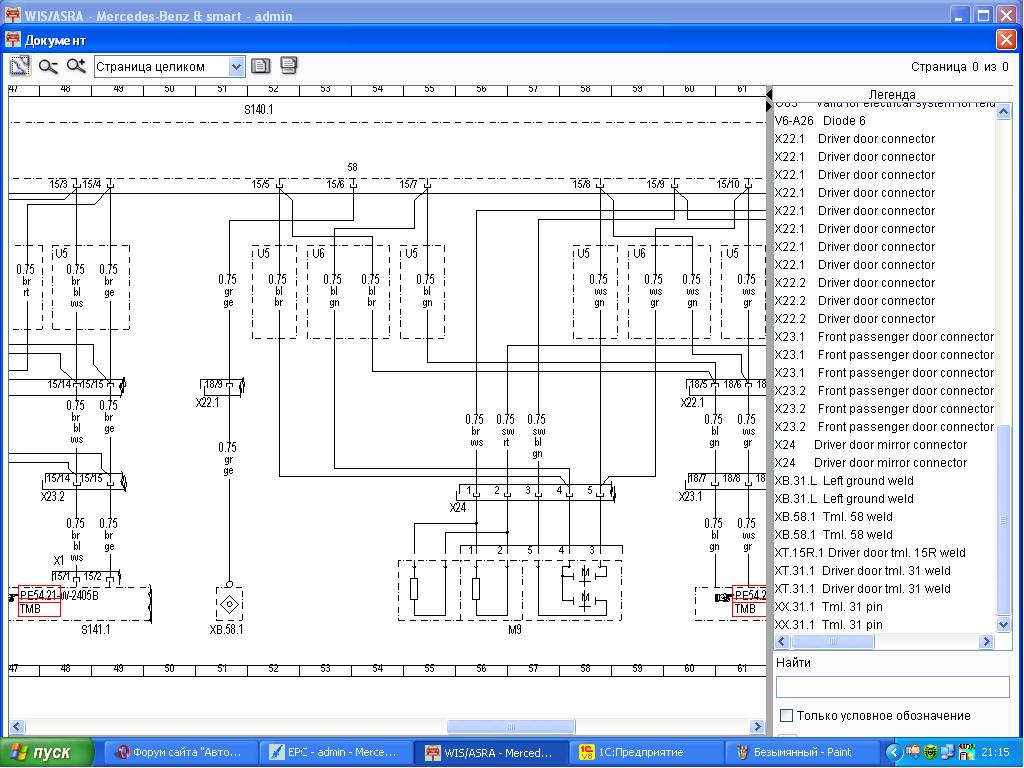This screenshot has height=768, width=1024.
Task: Open the Страница целиком zoom dropdown
Action: (236, 67)
